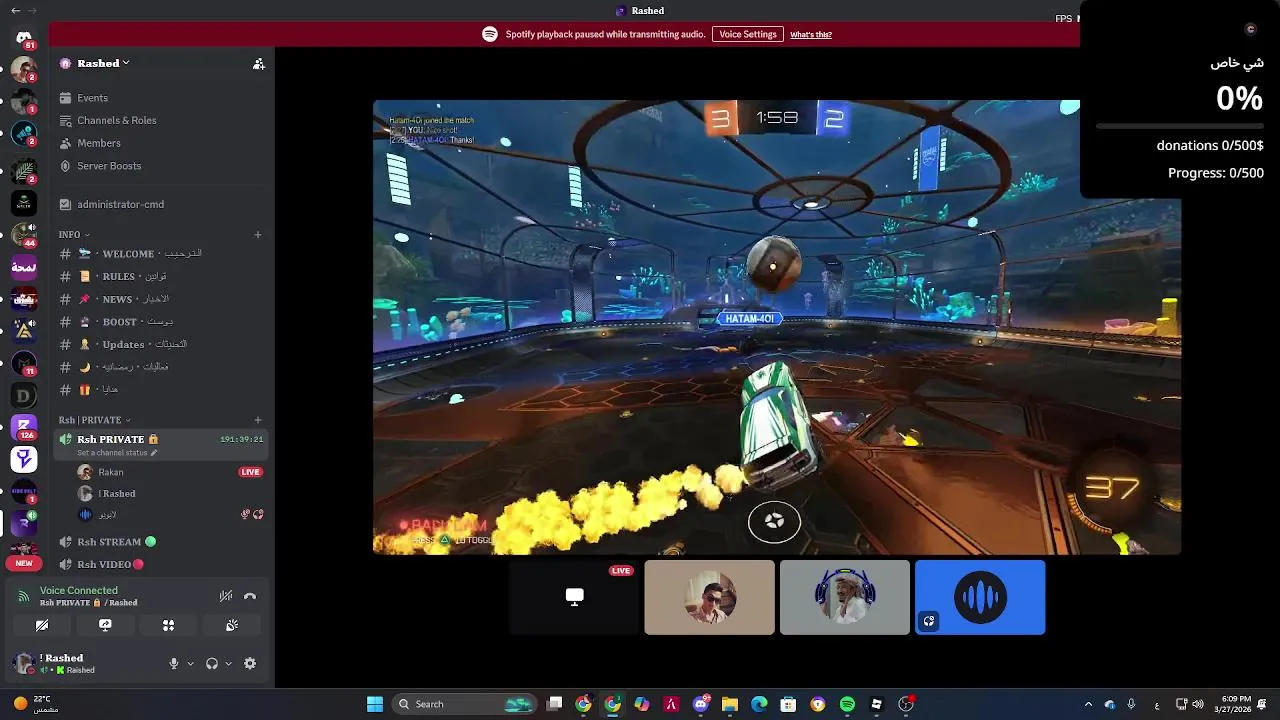Open Discord from the taskbar

[x=701, y=704]
